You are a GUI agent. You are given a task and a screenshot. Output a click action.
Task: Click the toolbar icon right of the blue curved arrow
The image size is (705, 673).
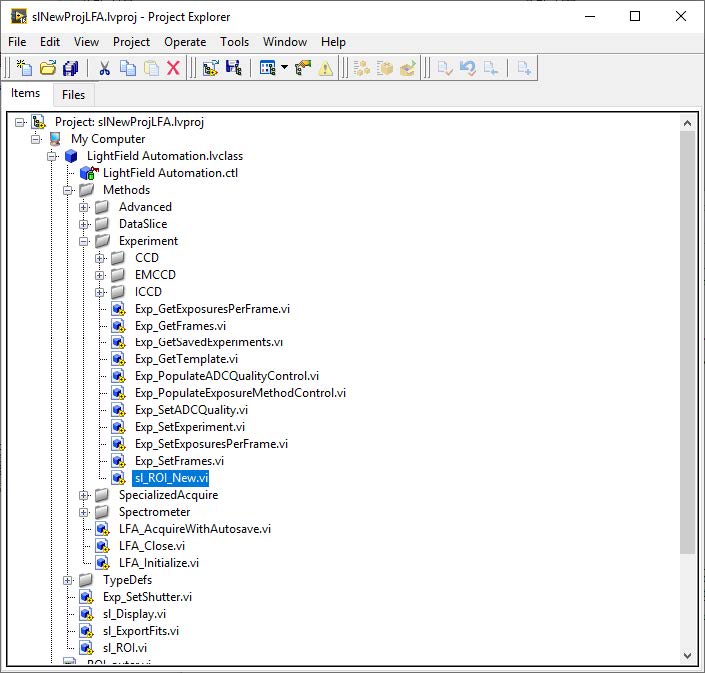tap(491, 68)
